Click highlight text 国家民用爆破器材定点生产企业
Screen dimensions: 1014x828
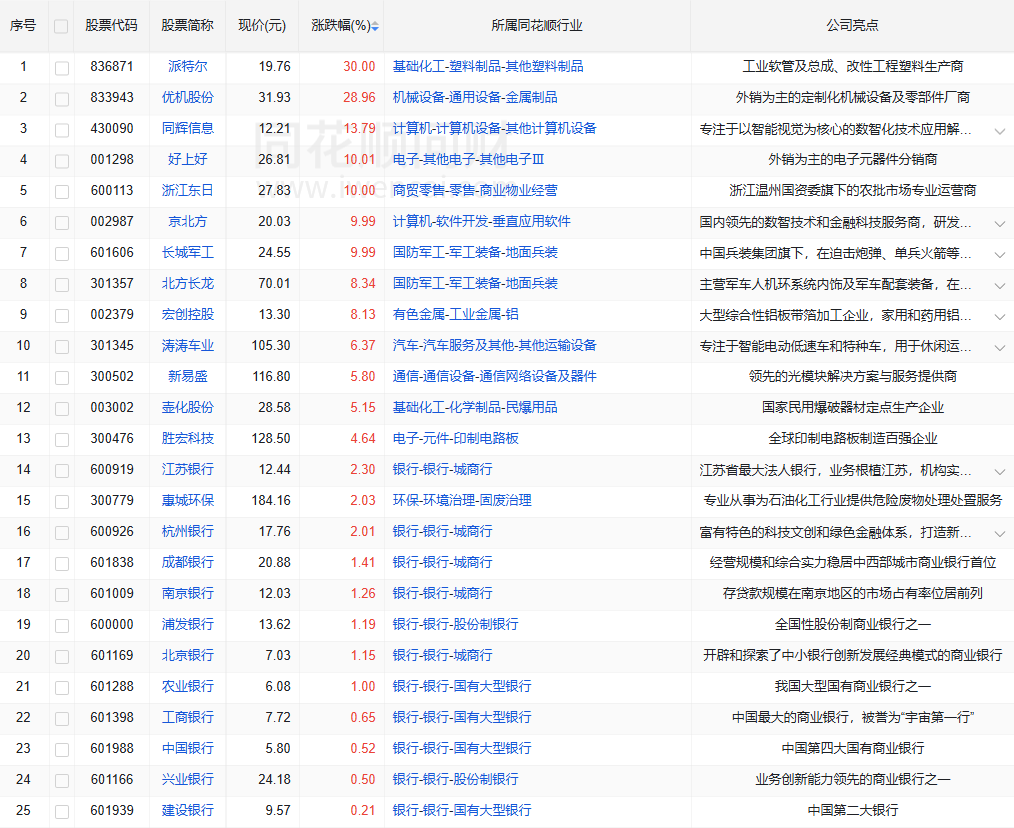tap(852, 407)
